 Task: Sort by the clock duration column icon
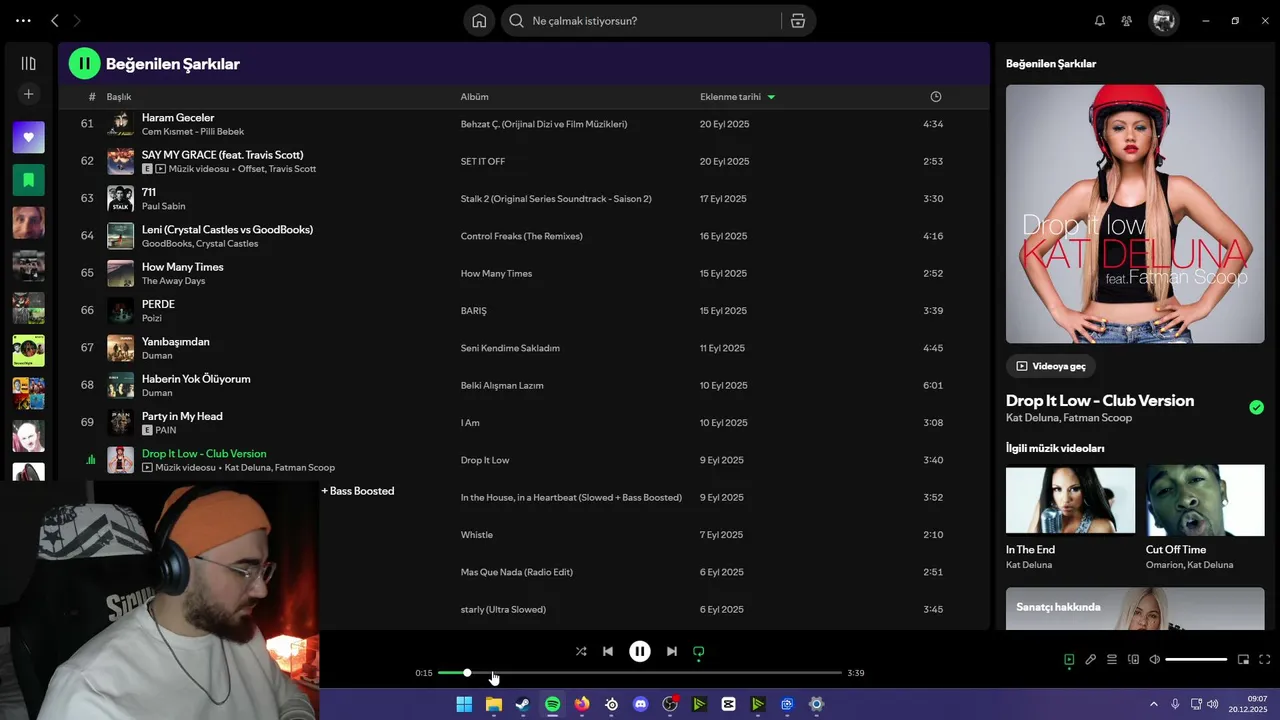(x=936, y=97)
